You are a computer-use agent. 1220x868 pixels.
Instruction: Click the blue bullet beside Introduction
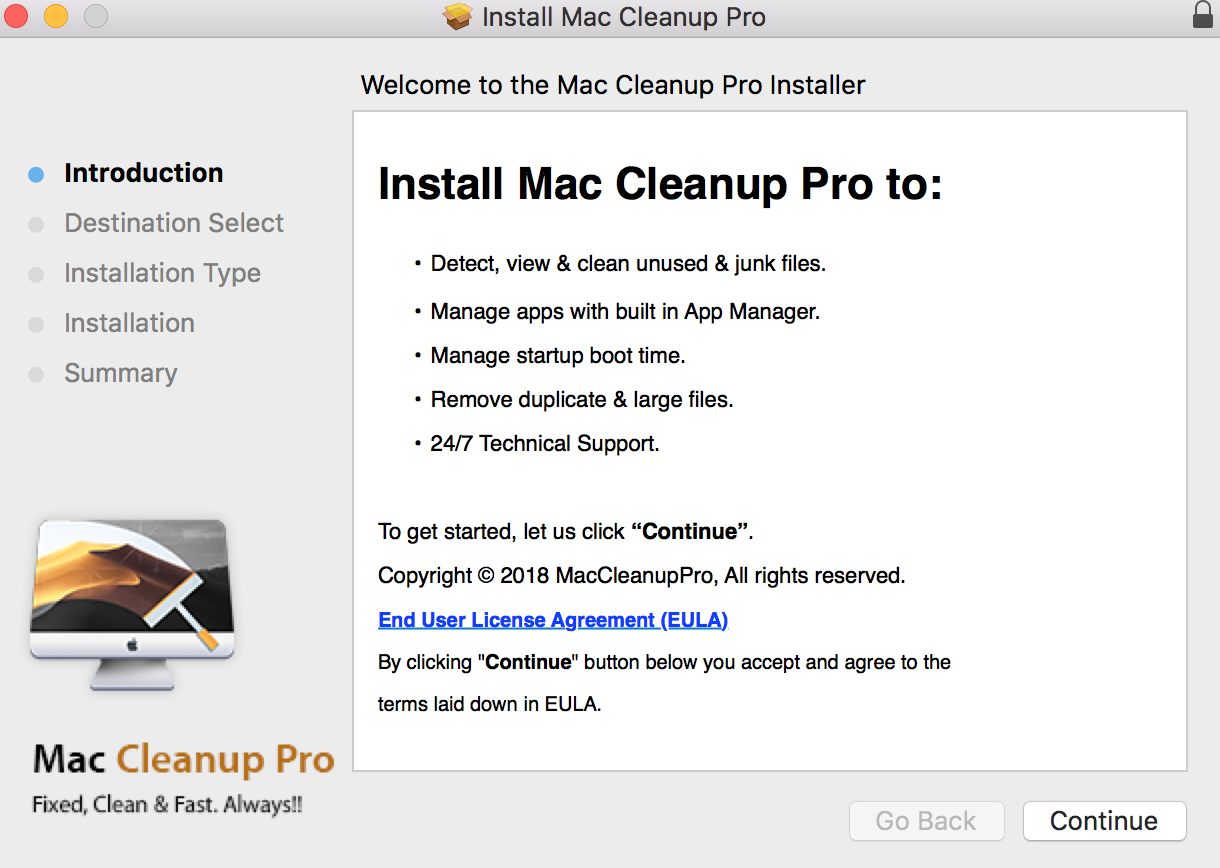point(36,174)
